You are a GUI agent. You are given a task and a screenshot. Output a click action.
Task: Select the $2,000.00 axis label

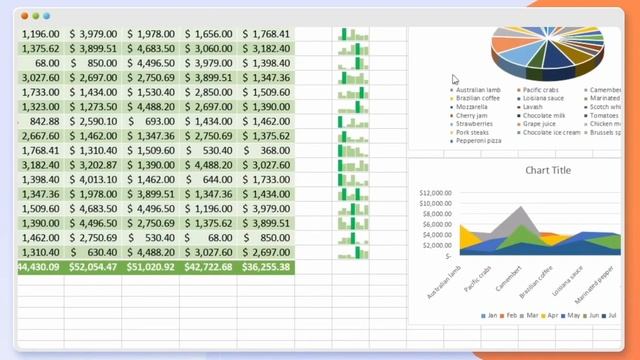437,245
